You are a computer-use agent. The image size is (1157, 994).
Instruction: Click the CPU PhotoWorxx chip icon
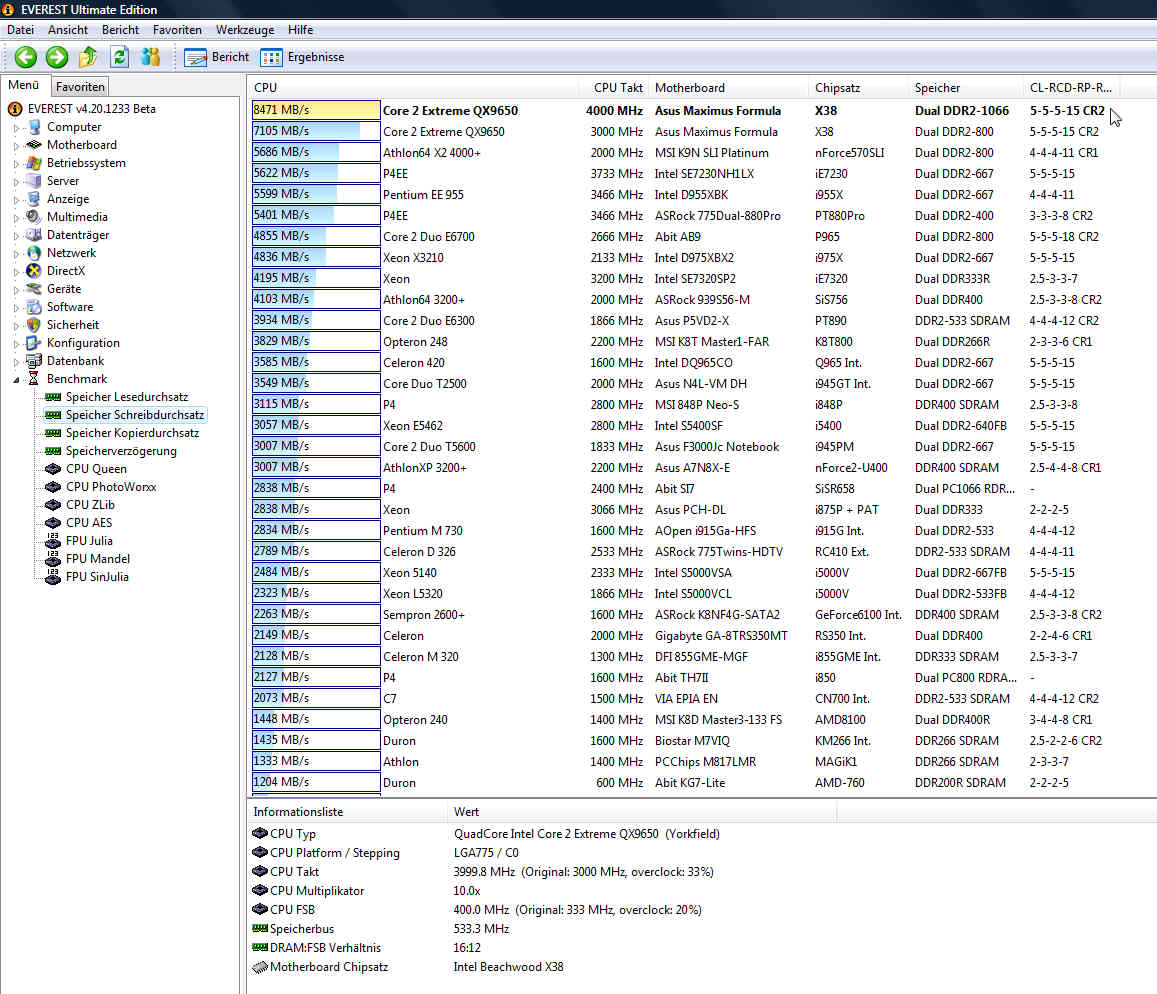point(52,487)
